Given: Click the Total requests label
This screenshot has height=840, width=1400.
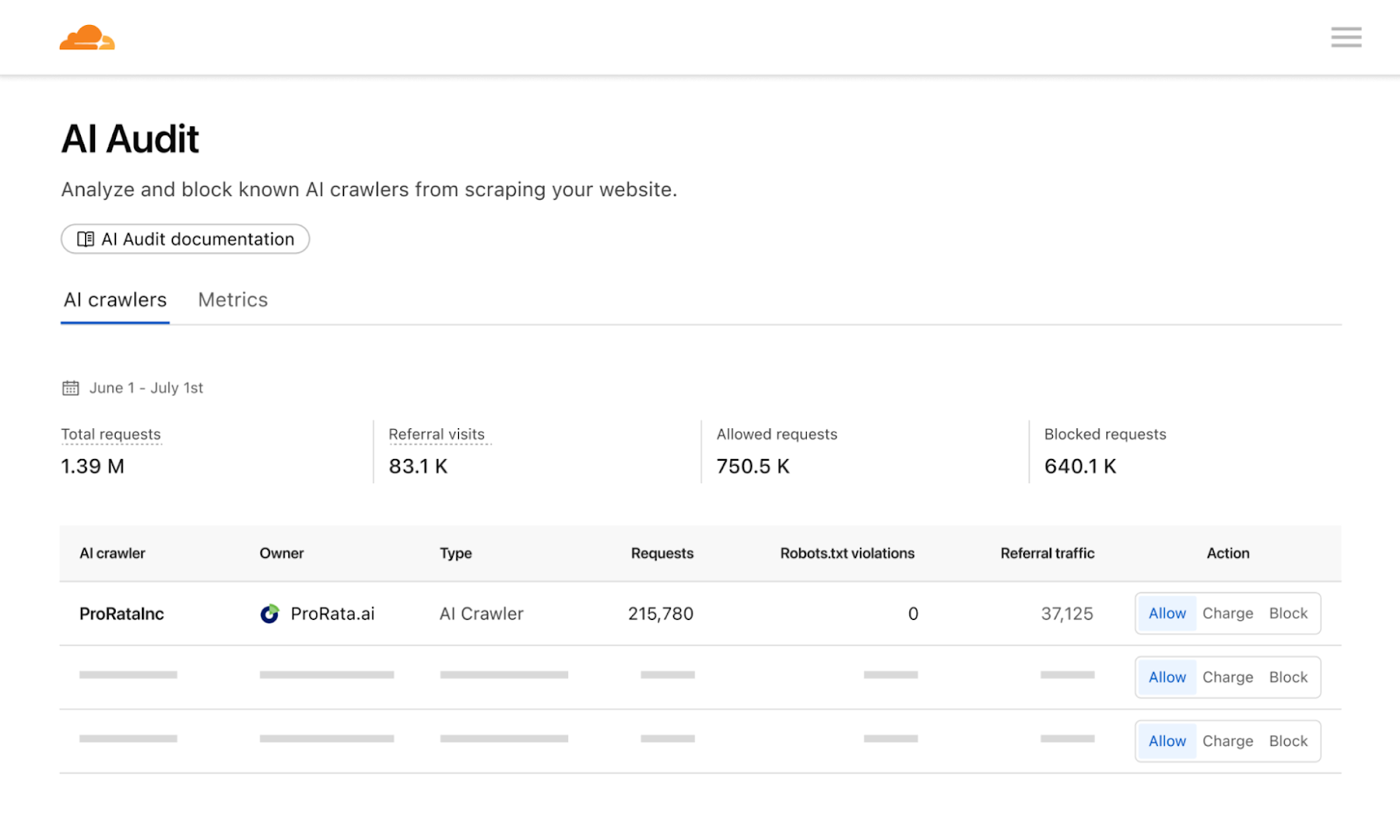Looking at the screenshot, I should coord(111,434).
